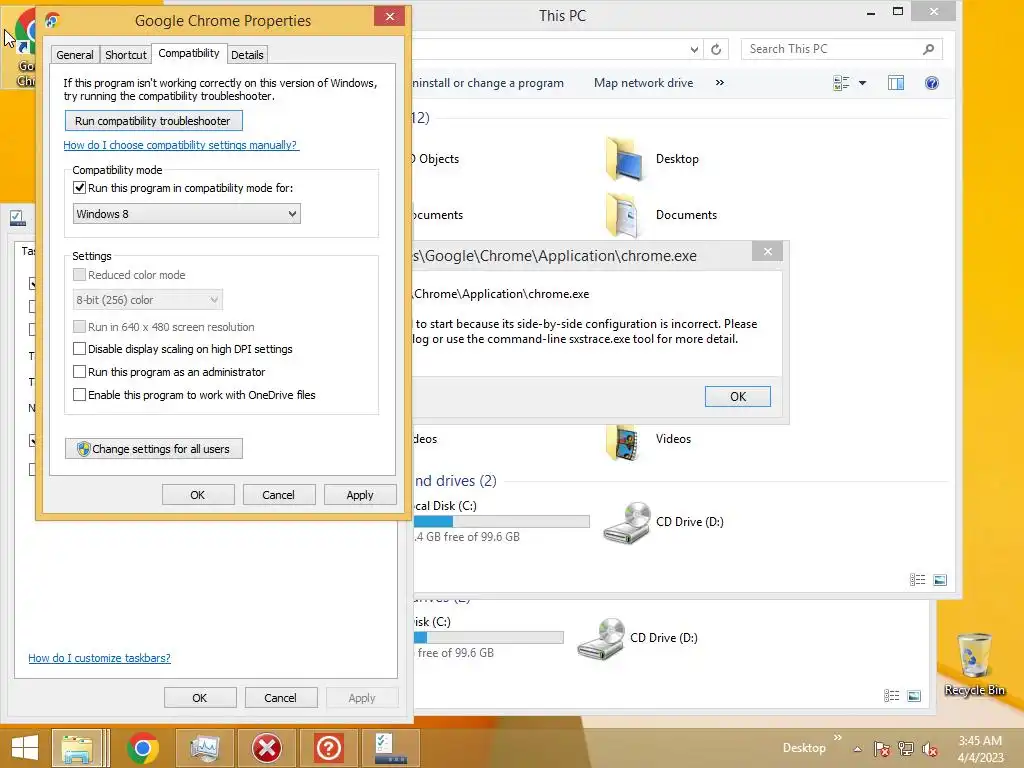Open the 8-bit (256) color dropdown

click(x=147, y=300)
